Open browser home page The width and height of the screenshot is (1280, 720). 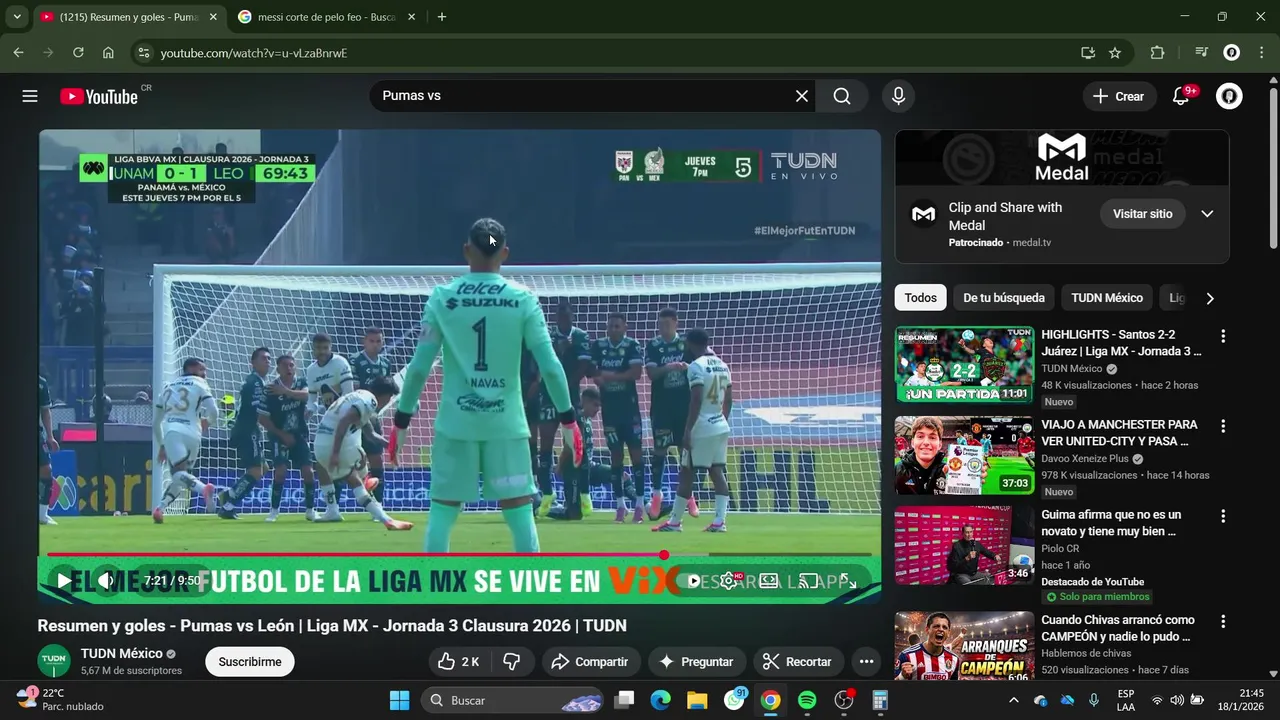[108, 53]
